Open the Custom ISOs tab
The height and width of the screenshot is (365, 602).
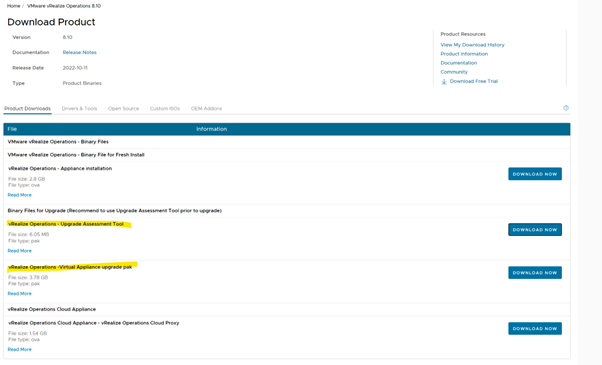click(x=165, y=109)
